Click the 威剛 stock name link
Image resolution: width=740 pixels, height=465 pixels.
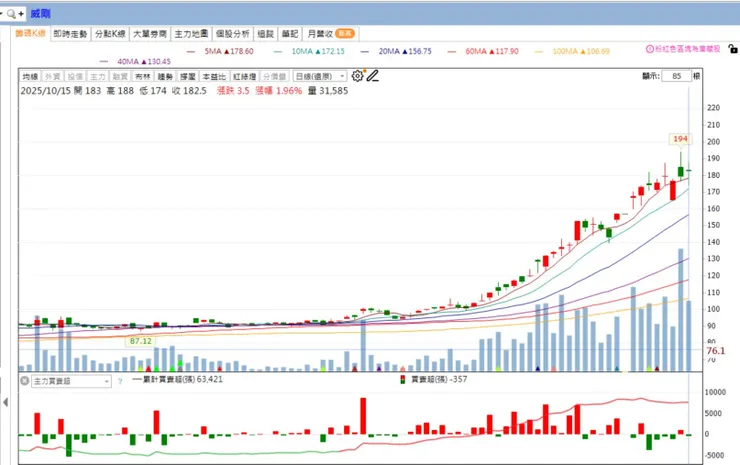coord(41,14)
